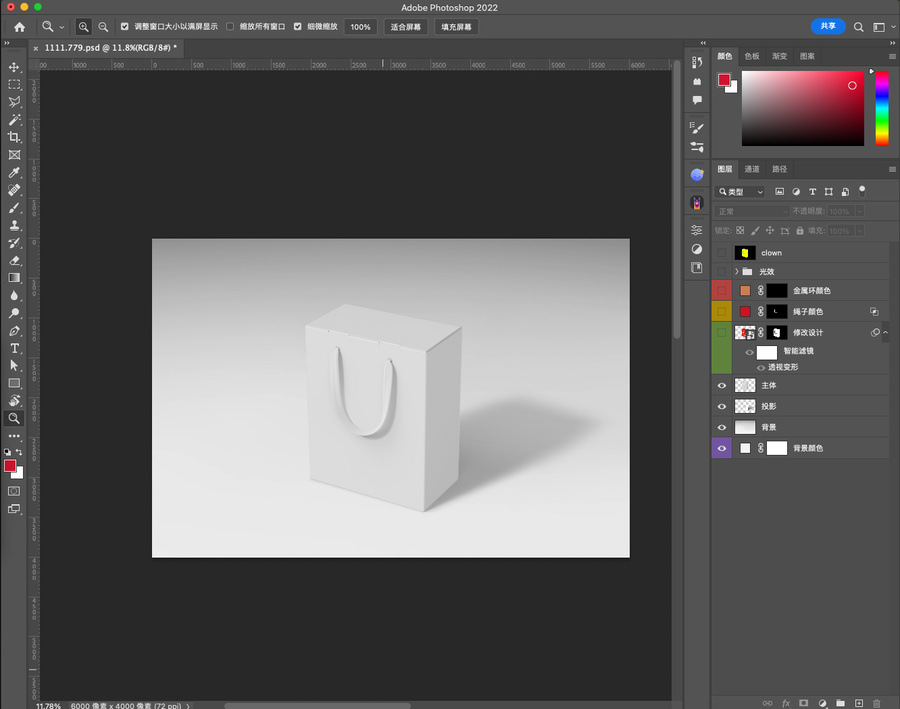Switch to the 色板 tab
Image resolution: width=900 pixels, height=709 pixels.
tap(752, 56)
